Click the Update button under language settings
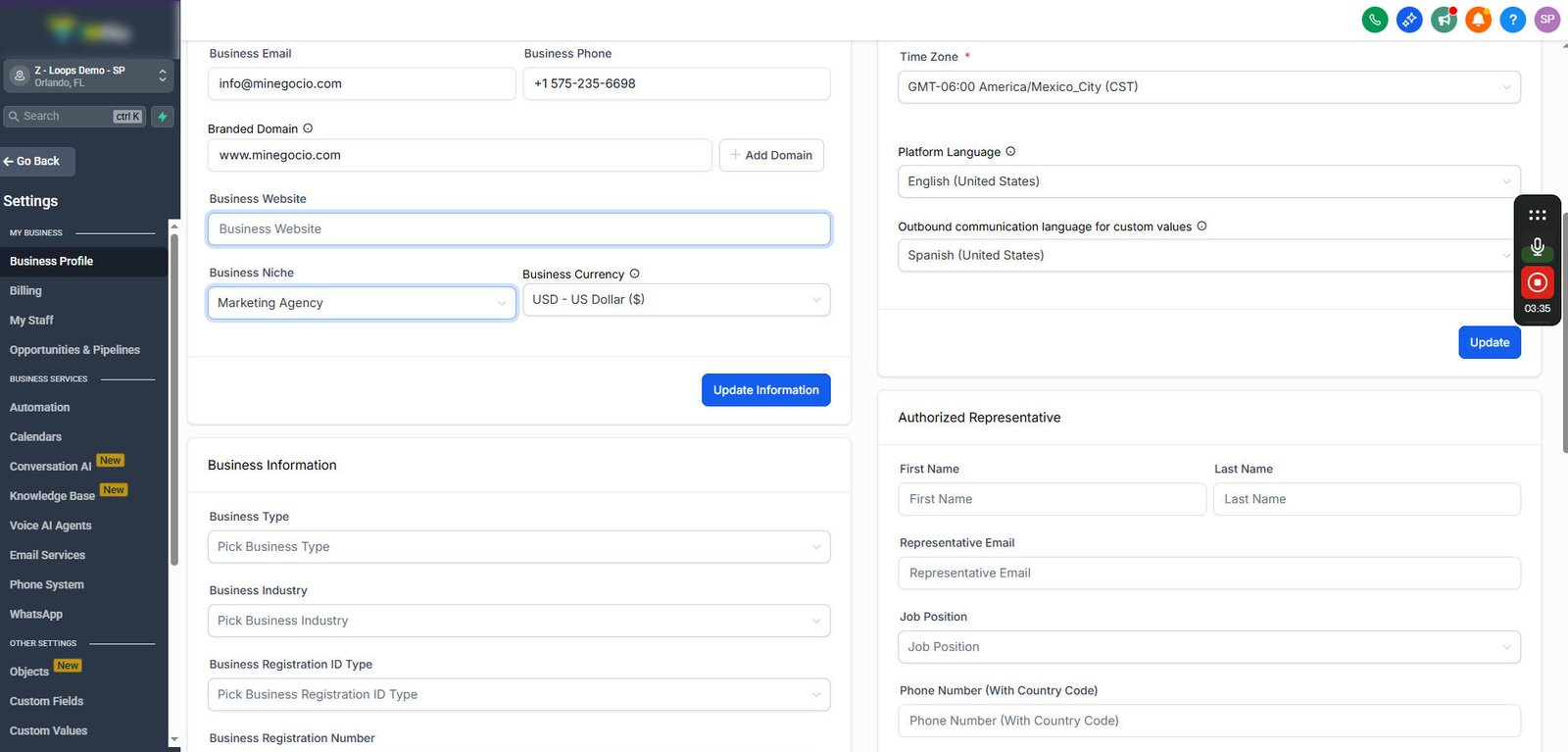Viewport: 1568px width, 752px height. [x=1490, y=342]
